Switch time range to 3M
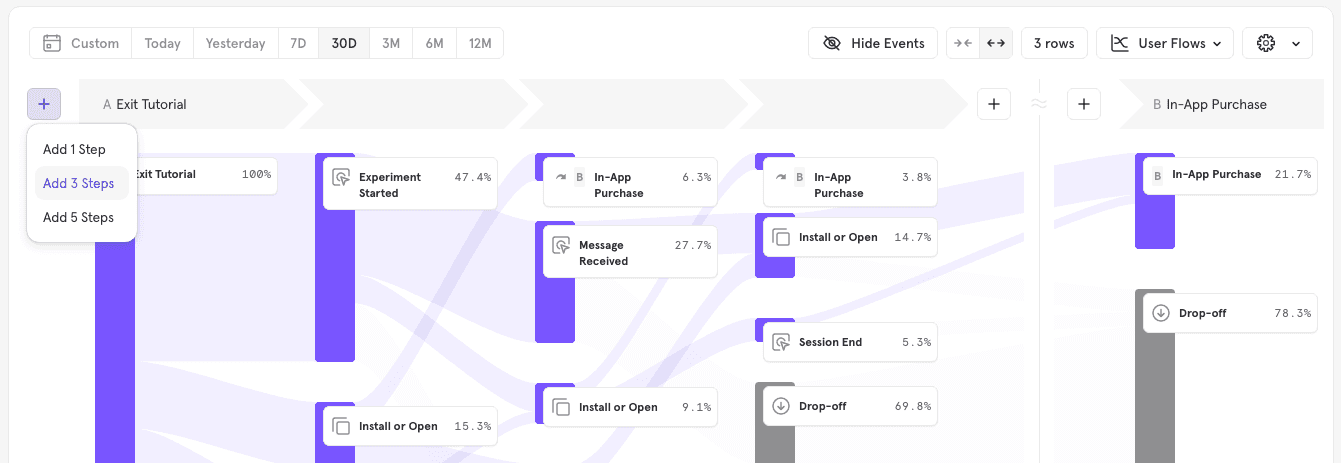The width and height of the screenshot is (1341, 463). click(x=391, y=43)
